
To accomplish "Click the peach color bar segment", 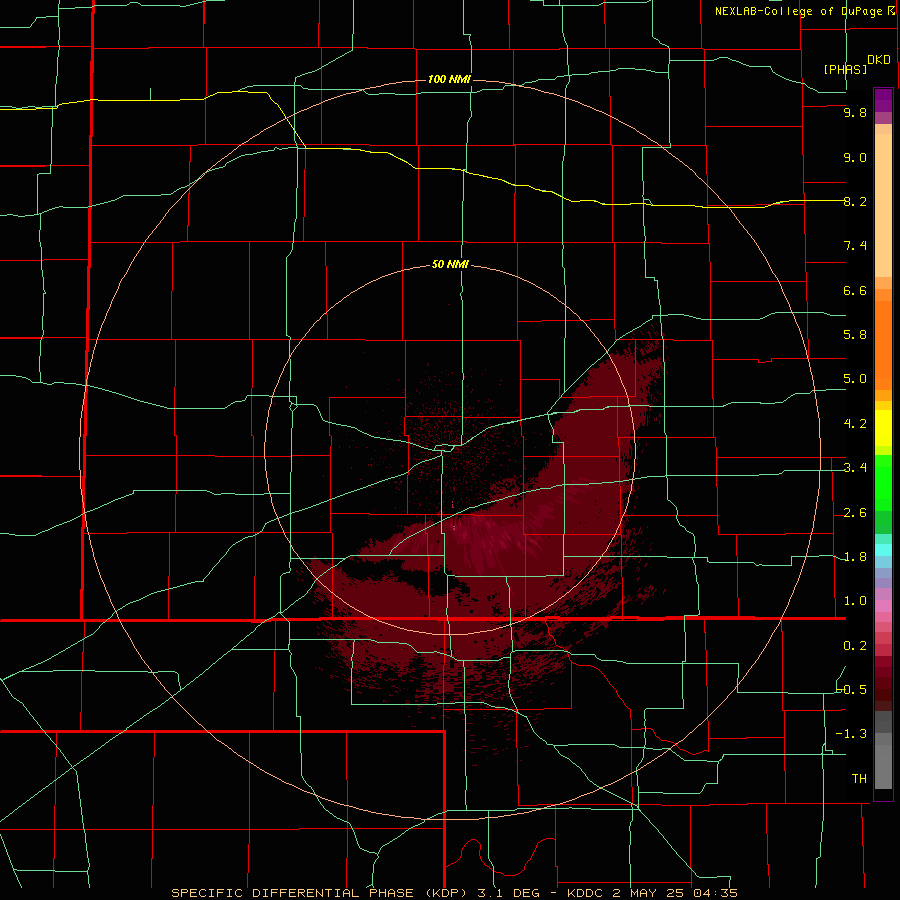I will point(883,205).
